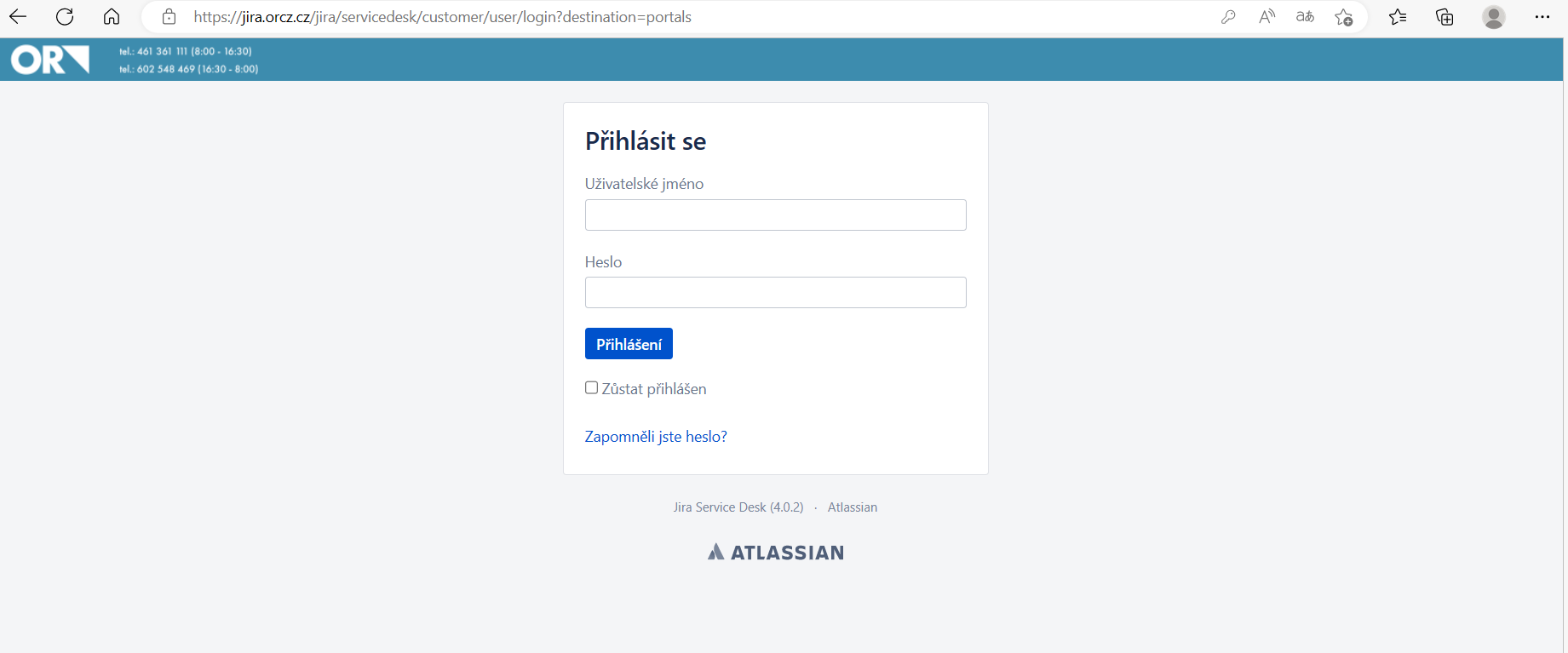Focus the Uživatelské jméno input field
This screenshot has width=1568, height=653.
775,215
